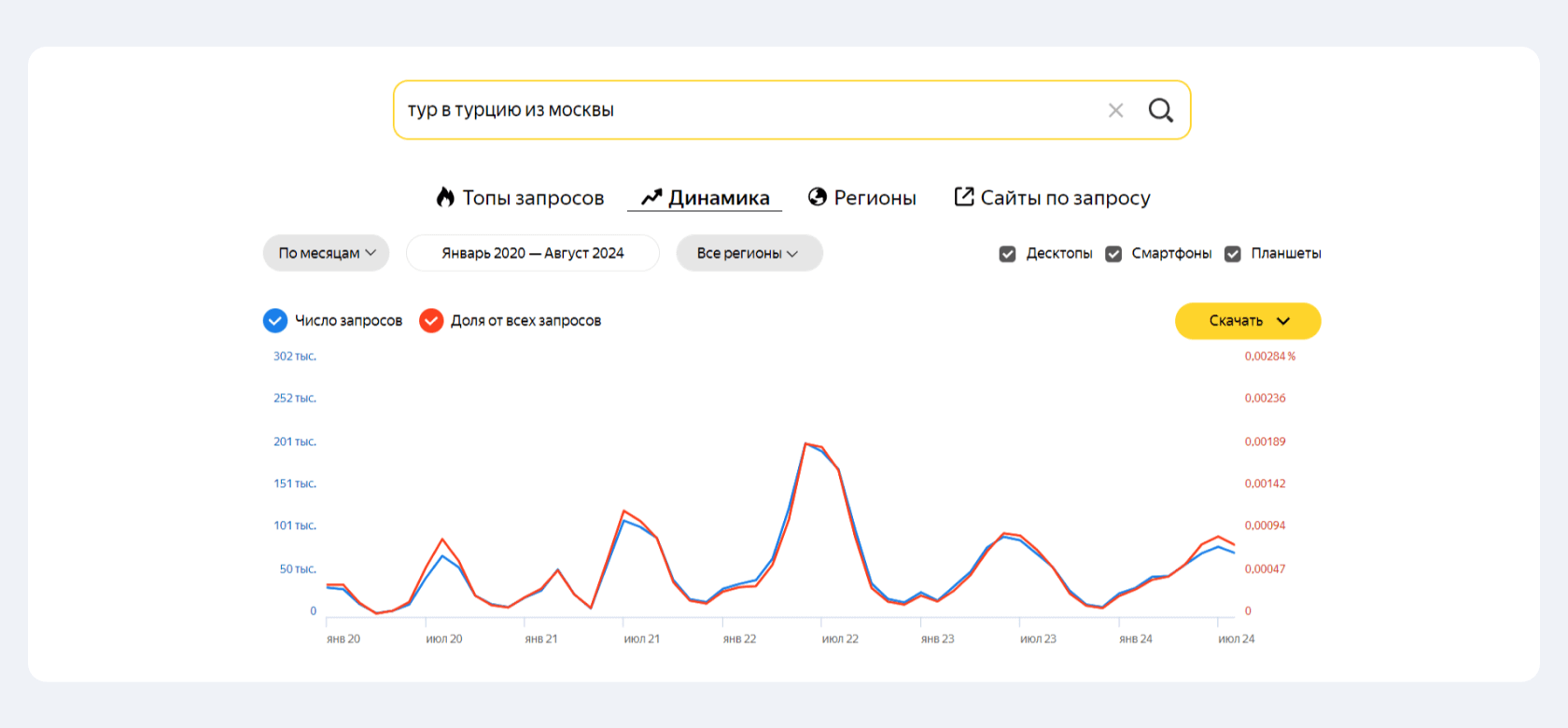Click the flame icon for top queries
The width and height of the screenshot is (1568, 728).
pos(445,197)
